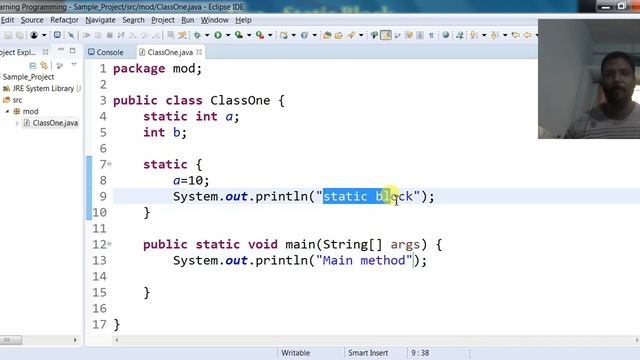Screen dimensions: 640x360
Task: Click the Coverage run icon
Action: point(239,36)
